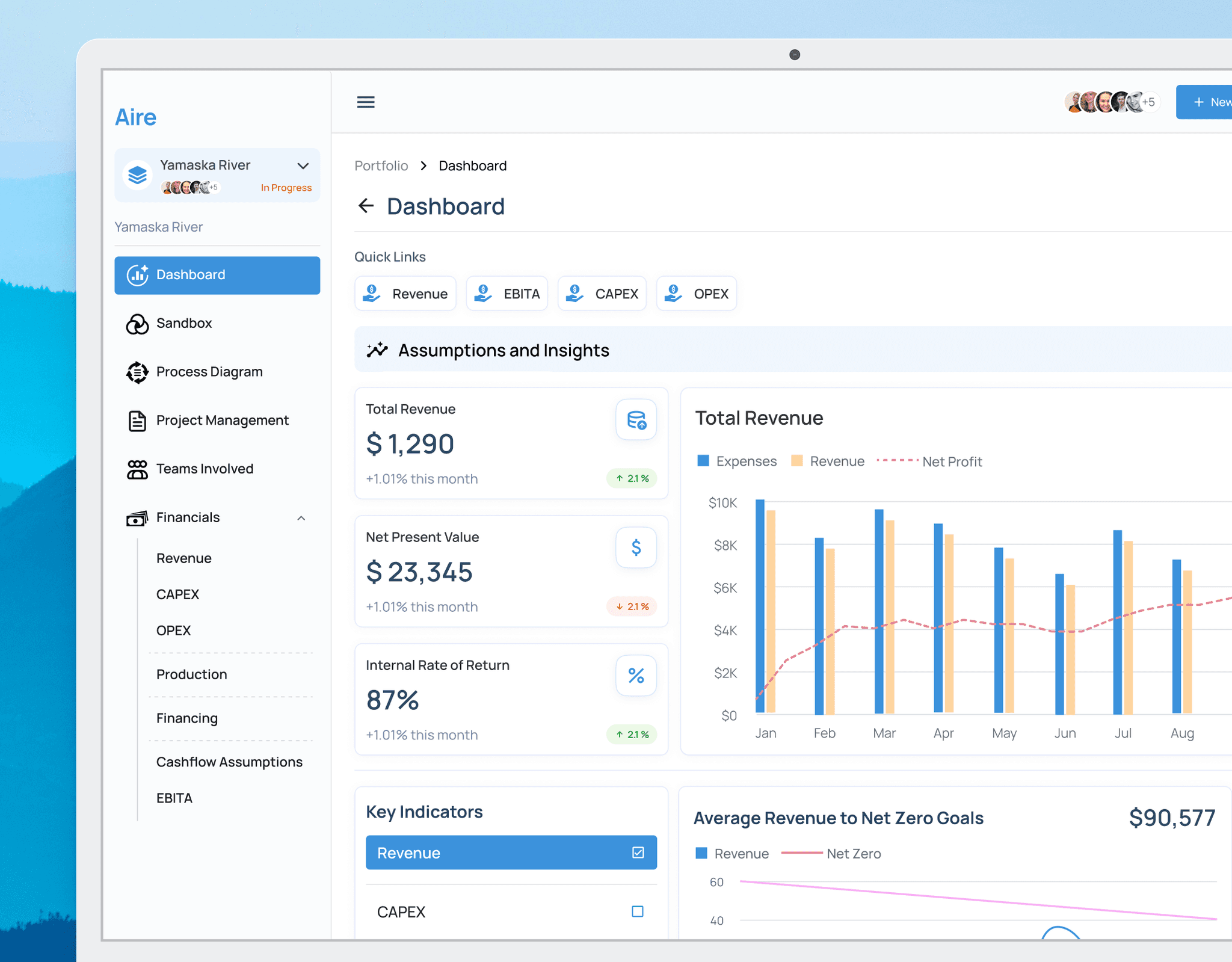
Task: Uncheck the Revenue key indicator checkbox
Action: [x=638, y=853]
